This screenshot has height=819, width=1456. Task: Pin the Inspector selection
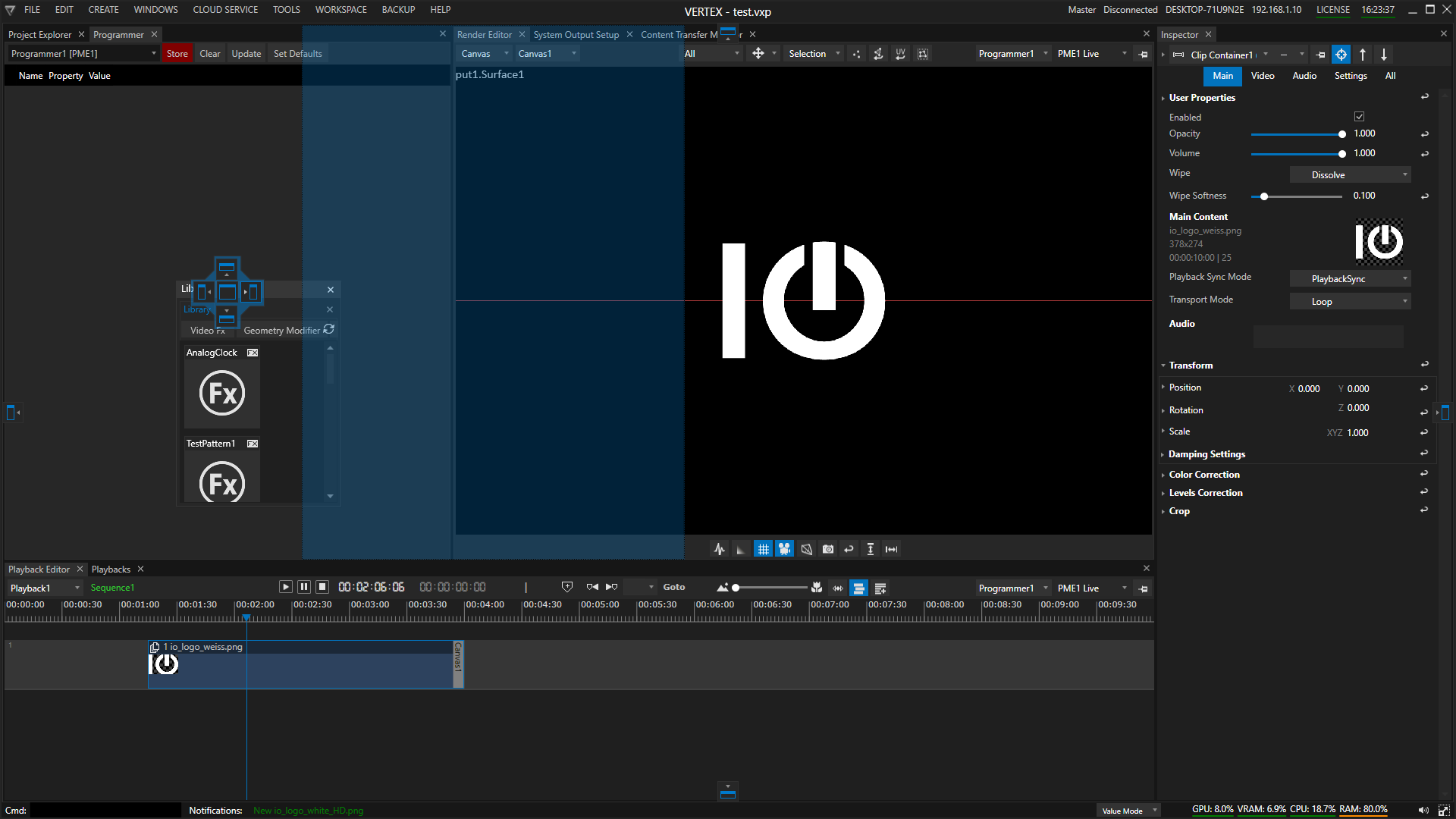pyautogui.click(x=1321, y=55)
